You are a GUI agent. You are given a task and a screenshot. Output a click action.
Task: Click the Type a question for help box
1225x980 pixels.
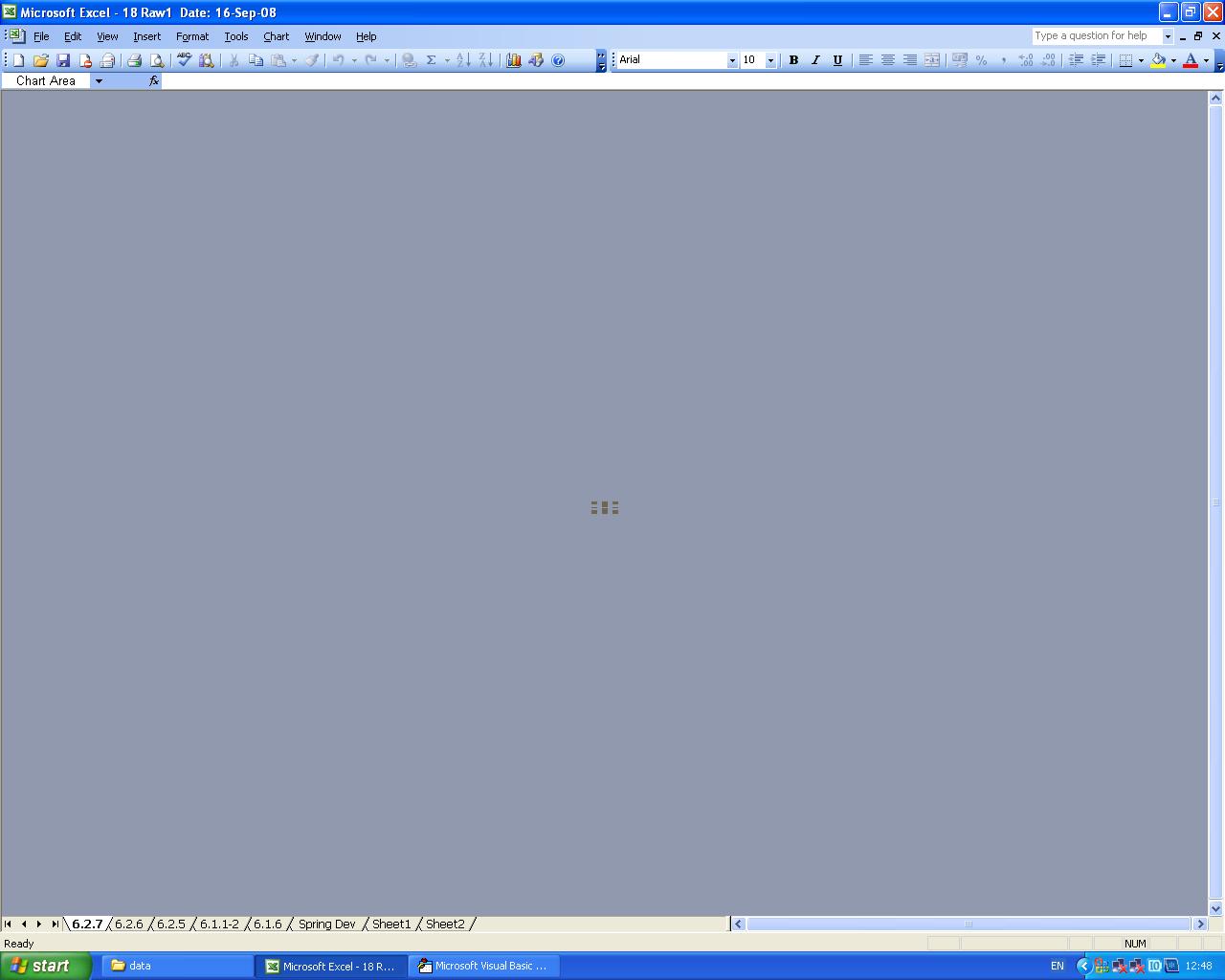point(1096,36)
